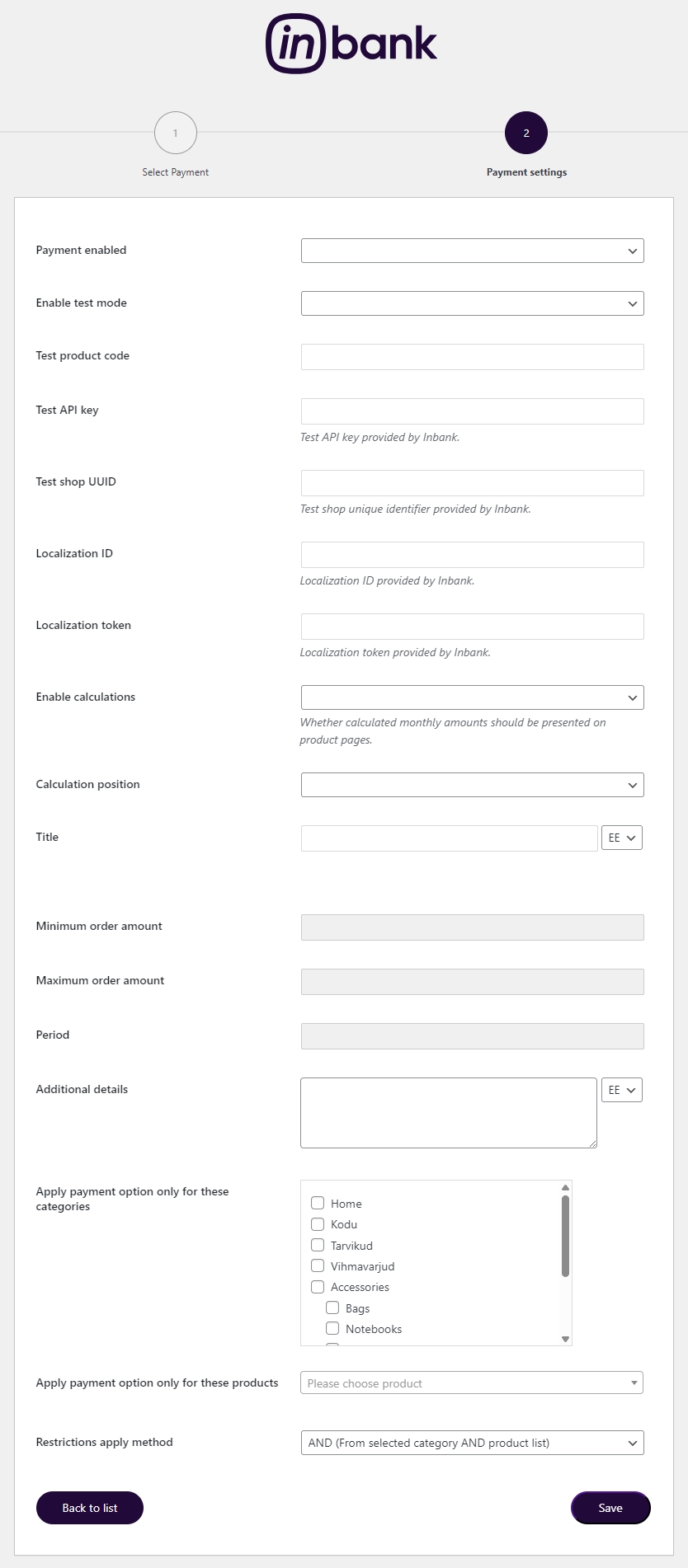The width and height of the screenshot is (688, 1568).
Task: Expand the Enable test mode dropdown
Action: 472,303
